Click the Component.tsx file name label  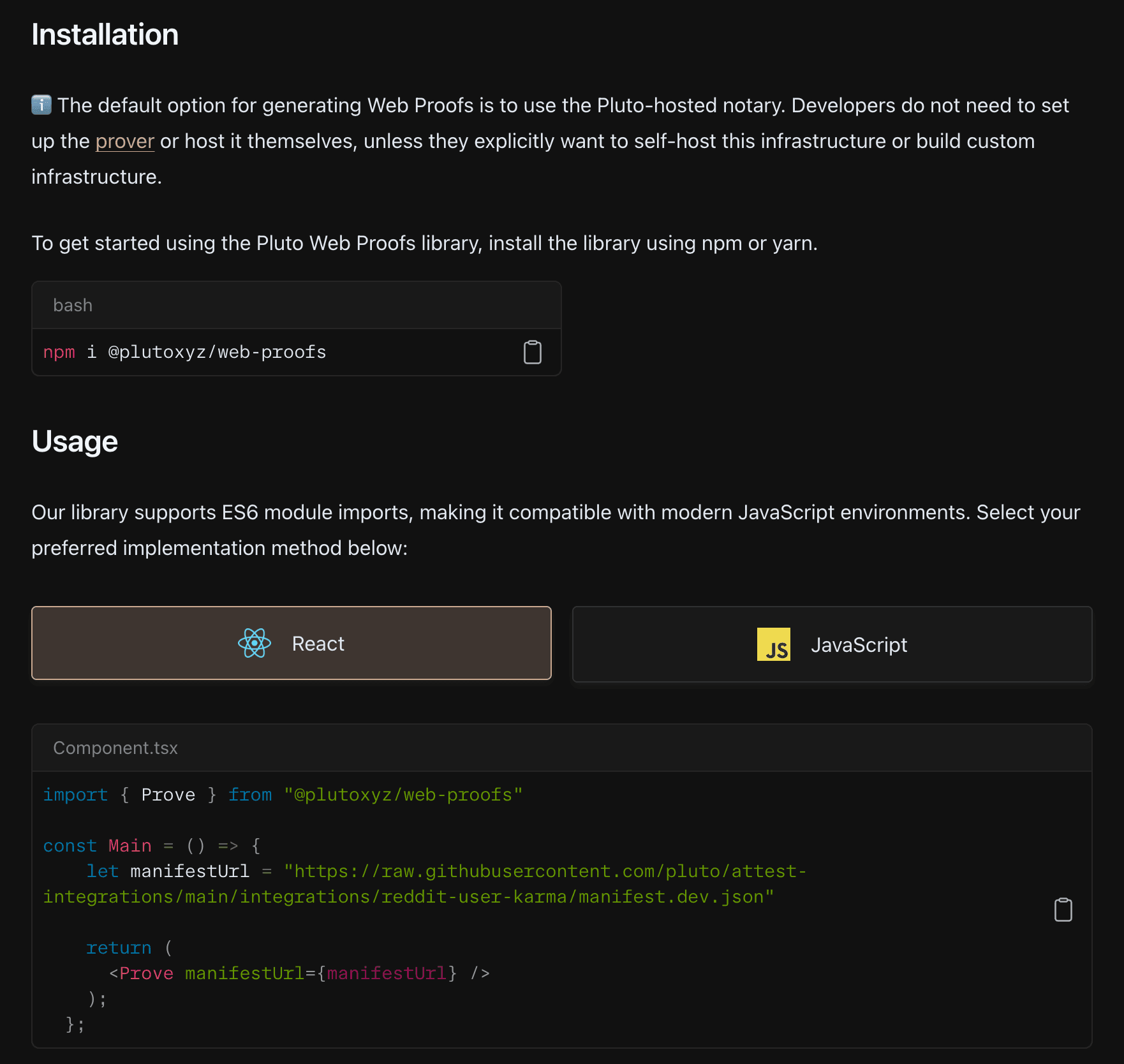point(115,748)
